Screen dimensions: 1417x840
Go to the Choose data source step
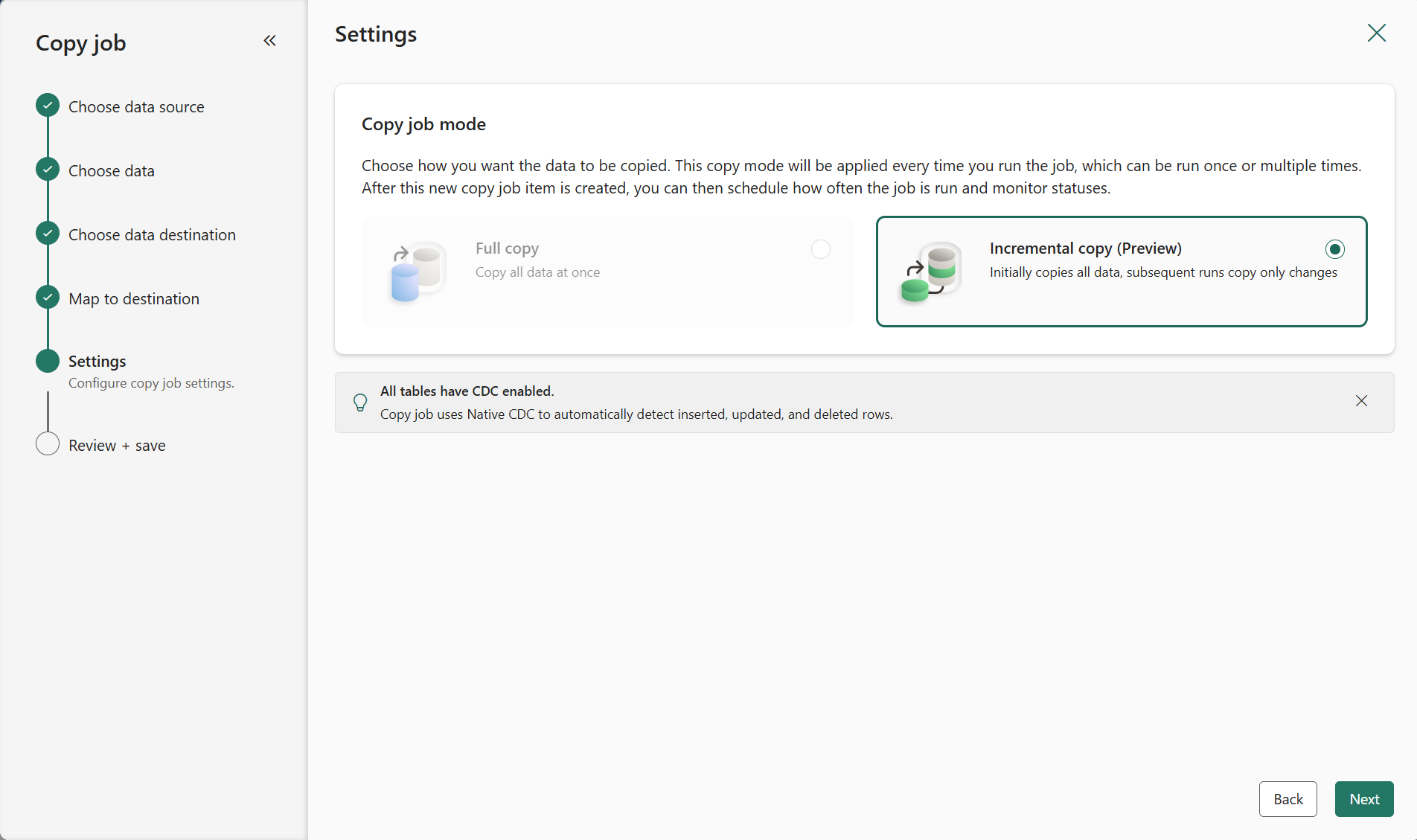point(136,107)
